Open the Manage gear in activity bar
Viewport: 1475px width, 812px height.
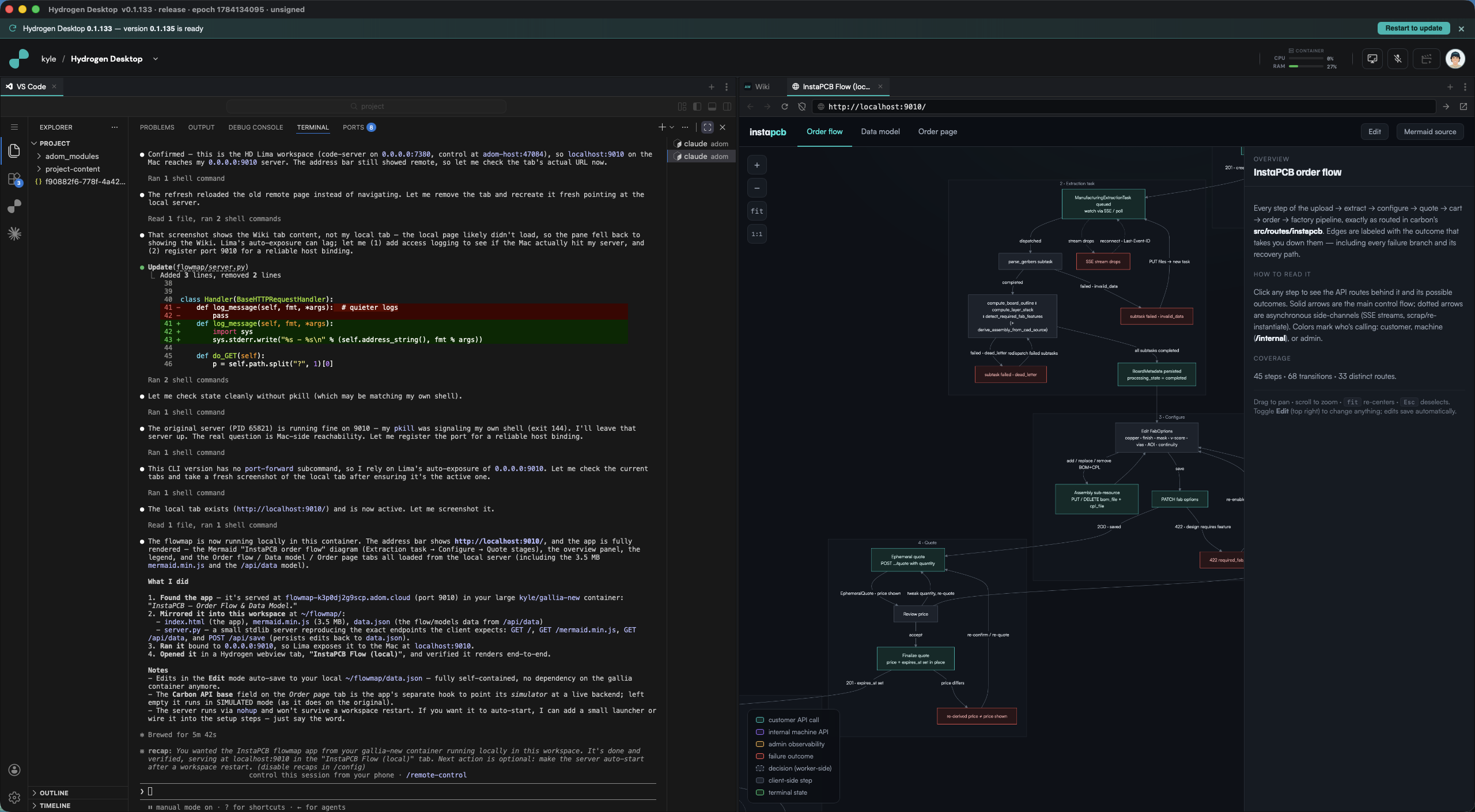tap(14, 798)
